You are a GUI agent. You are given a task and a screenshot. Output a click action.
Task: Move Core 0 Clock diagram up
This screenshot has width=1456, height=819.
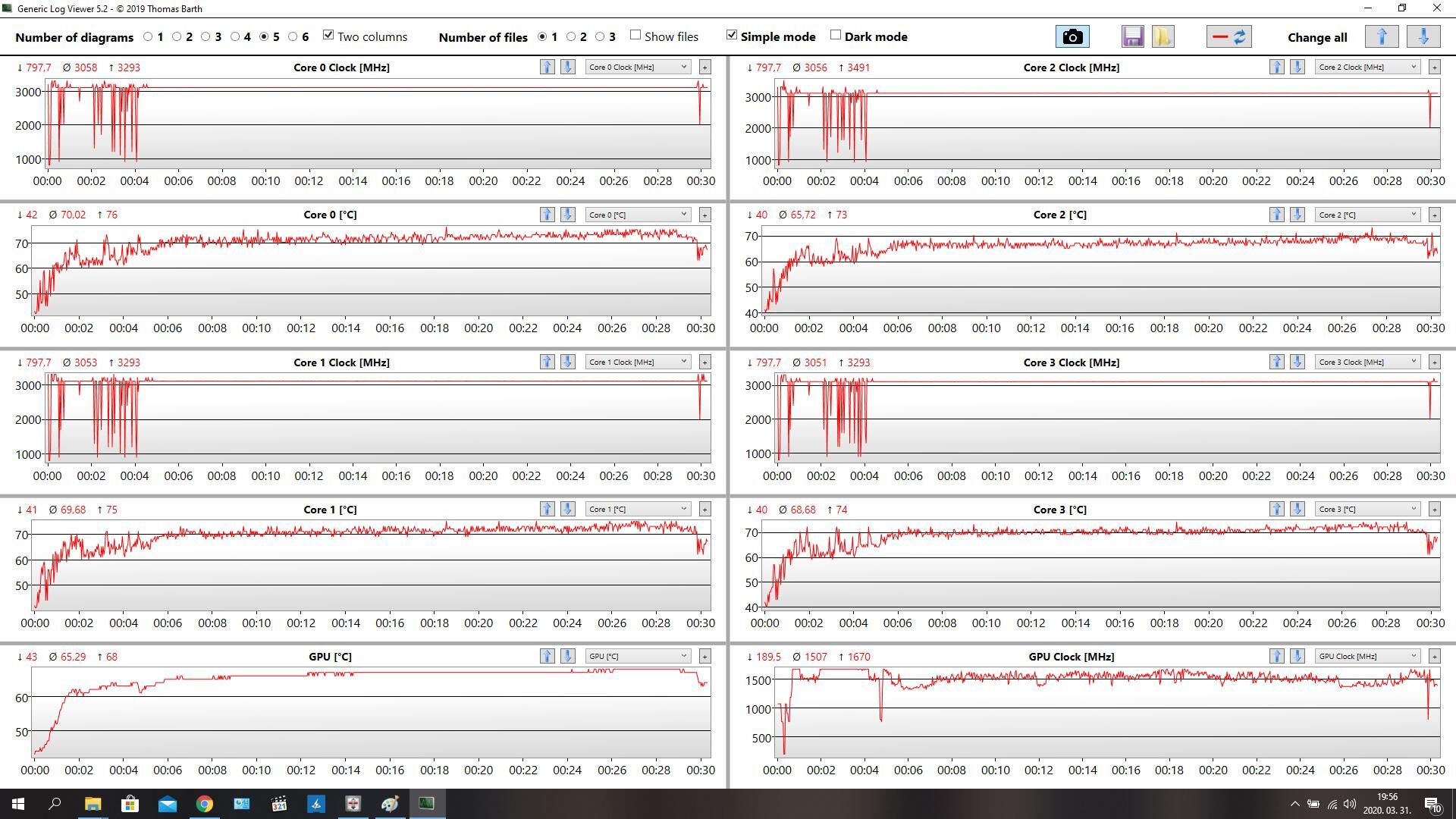[547, 67]
